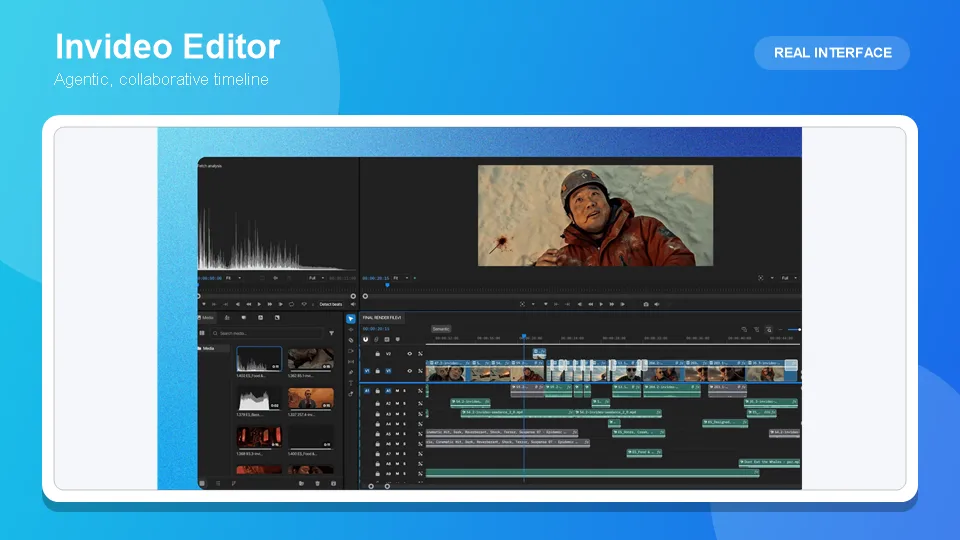Click the timeline zoom slider handle
The image size is (960, 540).
[x=799, y=329]
